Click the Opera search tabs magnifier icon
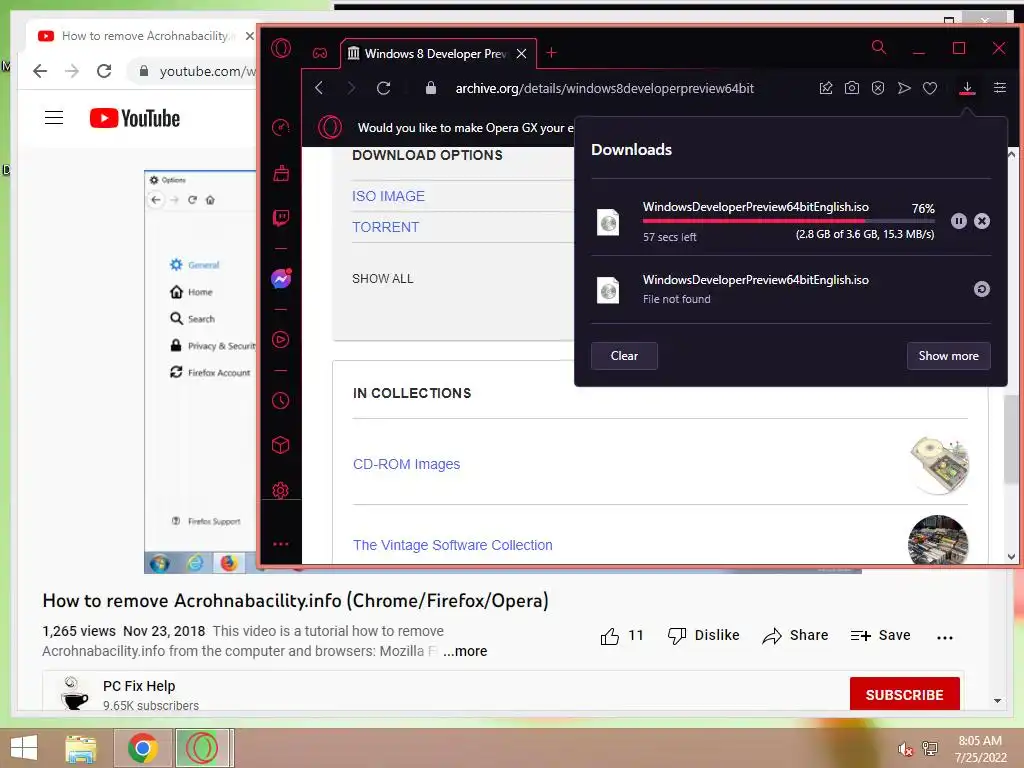Viewport: 1024px width, 768px height. (879, 48)
